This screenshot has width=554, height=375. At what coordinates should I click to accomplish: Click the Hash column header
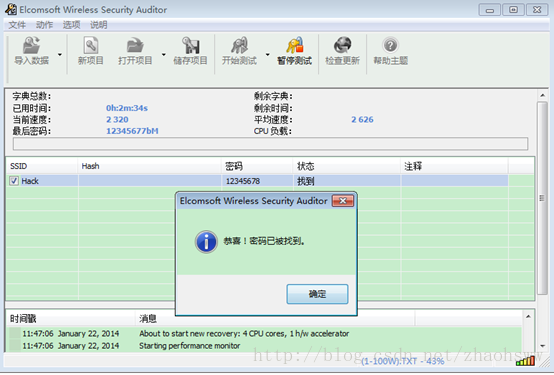[x=149, y=166]
